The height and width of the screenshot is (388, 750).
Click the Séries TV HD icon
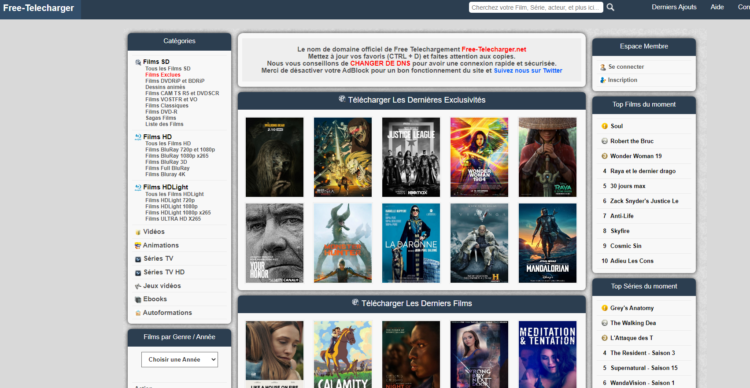coord(138,273)
